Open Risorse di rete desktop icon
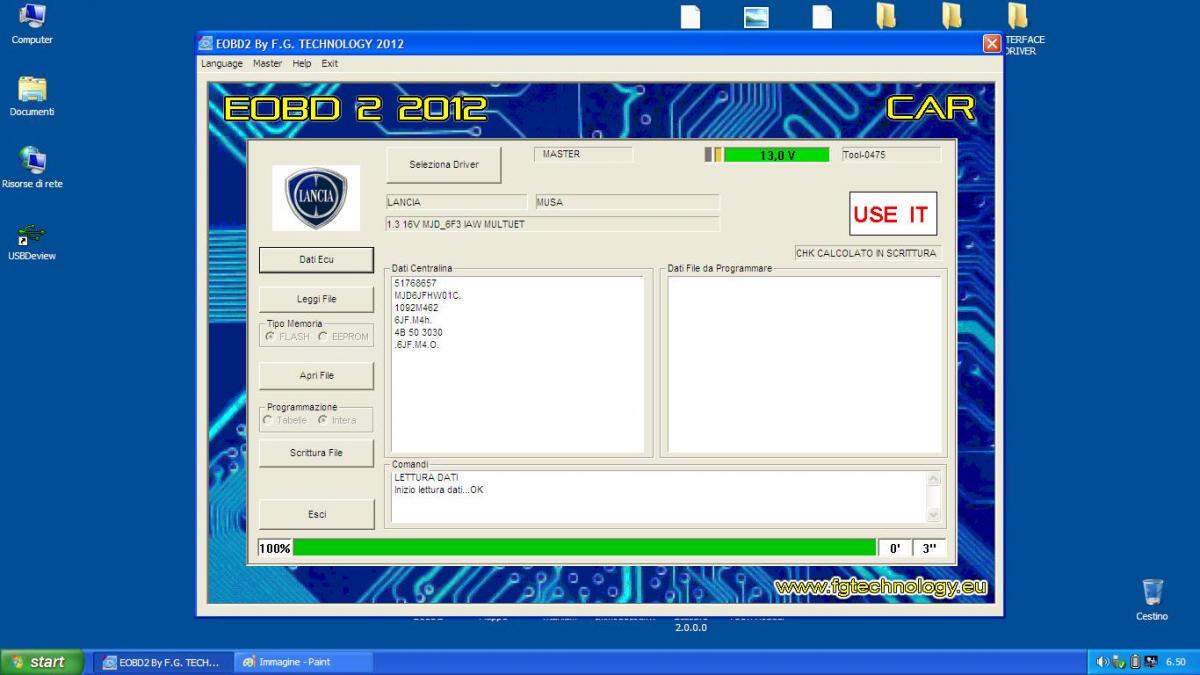The width and height of the screenshot is (1200, 675). 32,160
